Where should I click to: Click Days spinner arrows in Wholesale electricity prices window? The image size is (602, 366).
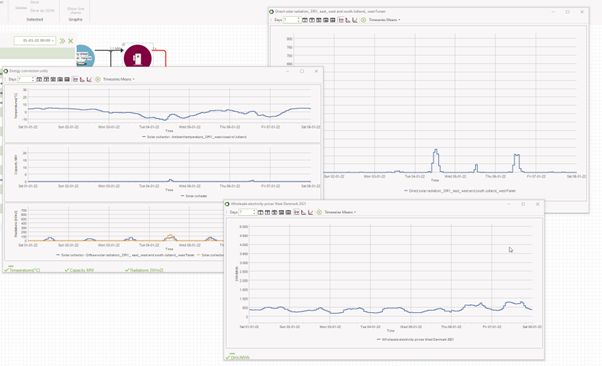(254, 212)
